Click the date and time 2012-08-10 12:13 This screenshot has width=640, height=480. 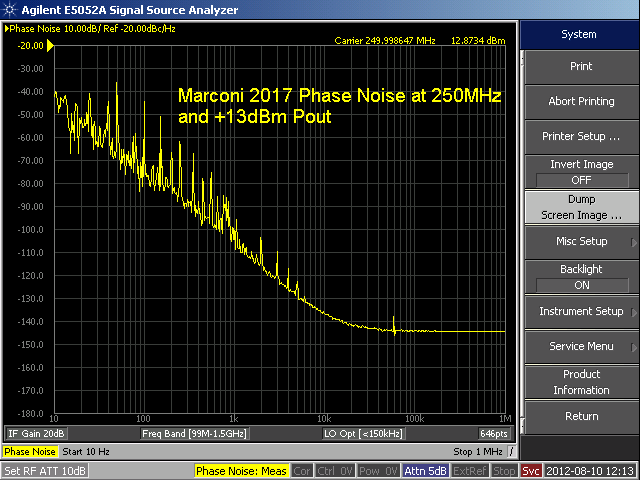coord(590,471)
